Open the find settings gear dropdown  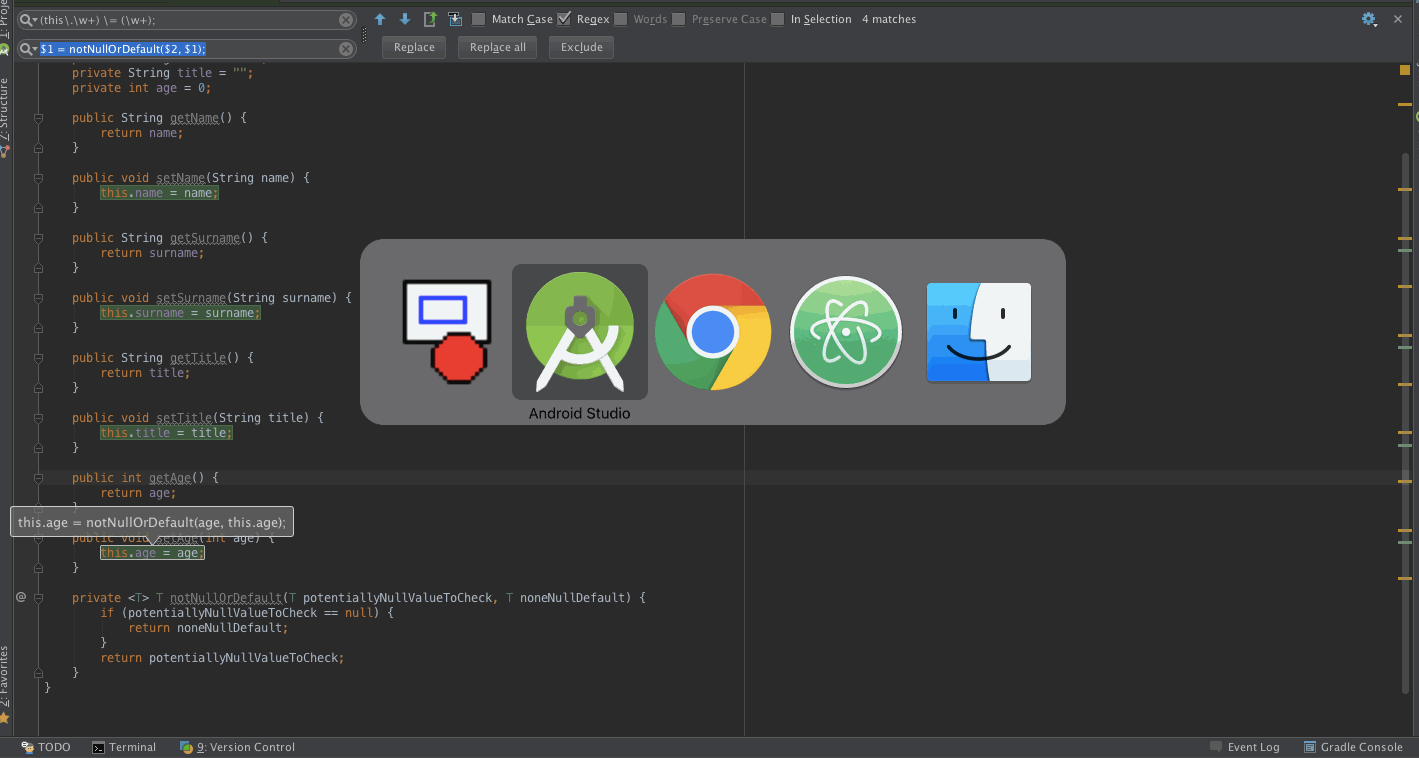(1369, 19)
